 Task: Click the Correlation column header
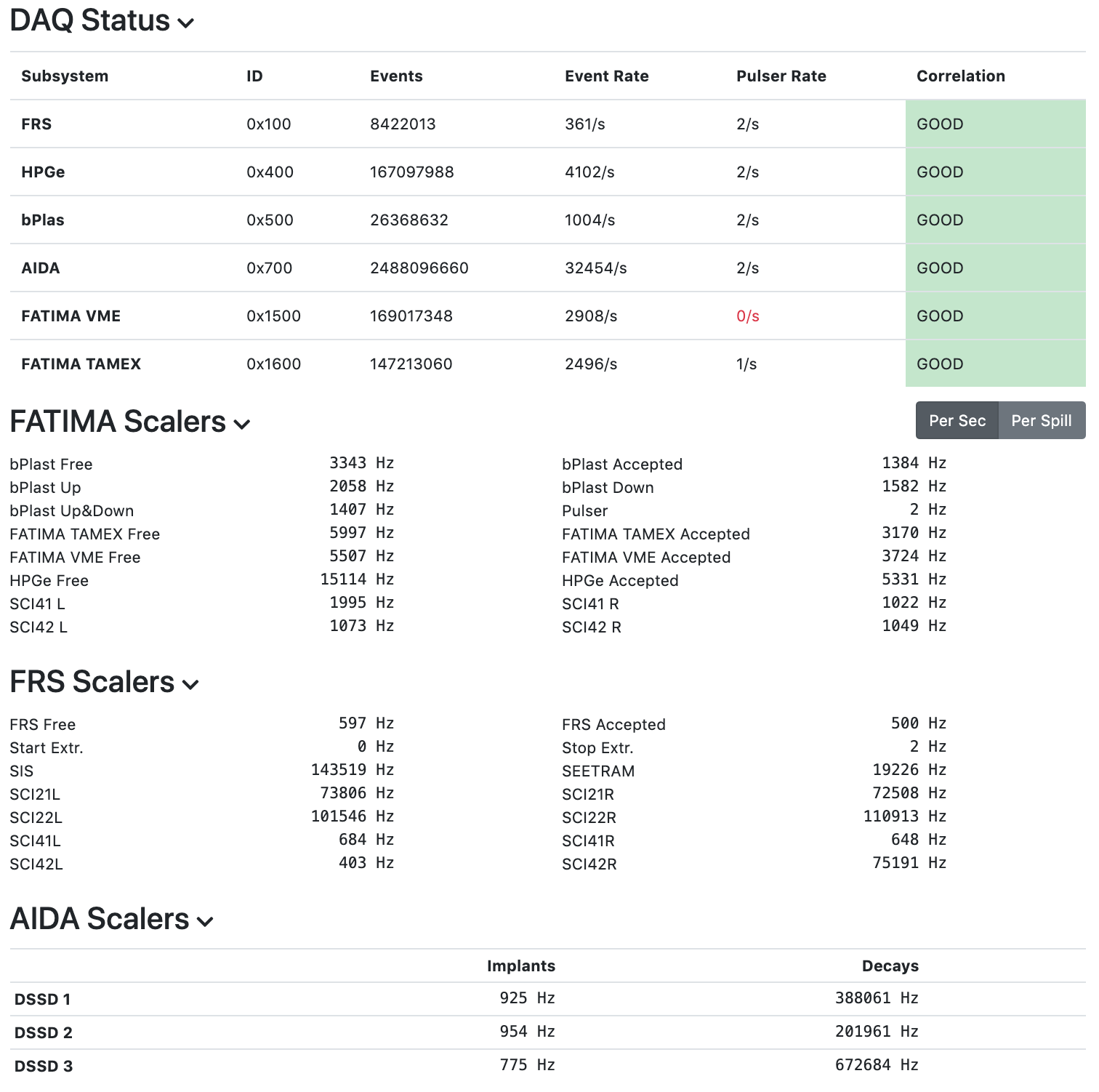point(960,76)
